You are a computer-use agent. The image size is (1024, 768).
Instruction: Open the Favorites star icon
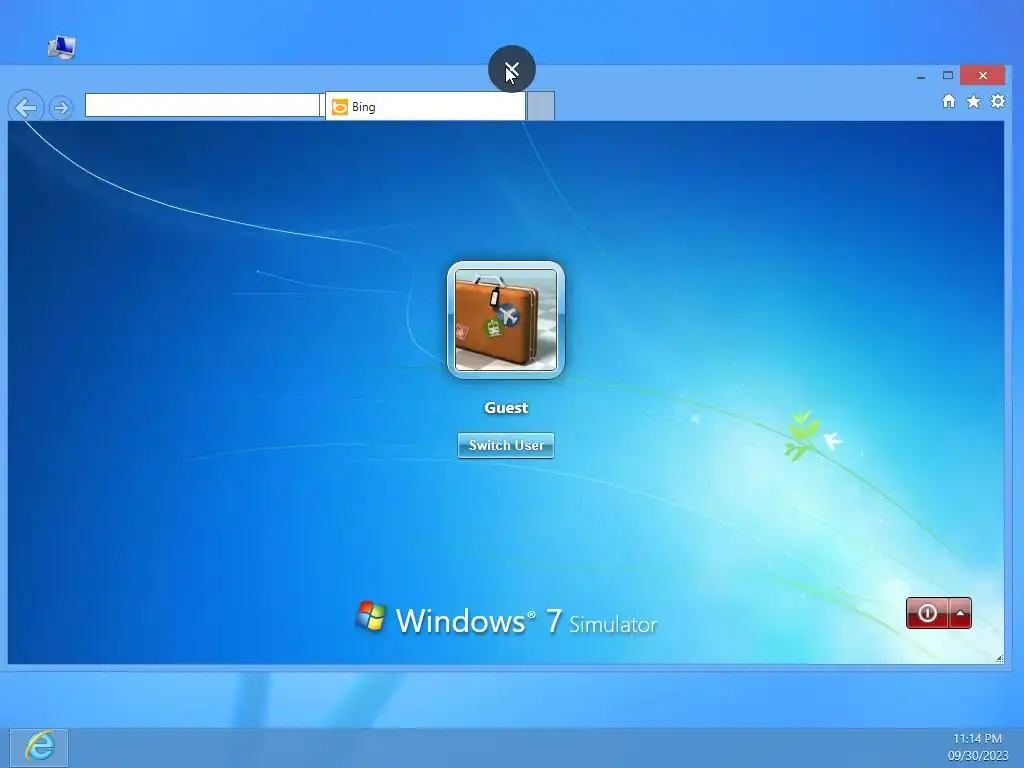973,101
